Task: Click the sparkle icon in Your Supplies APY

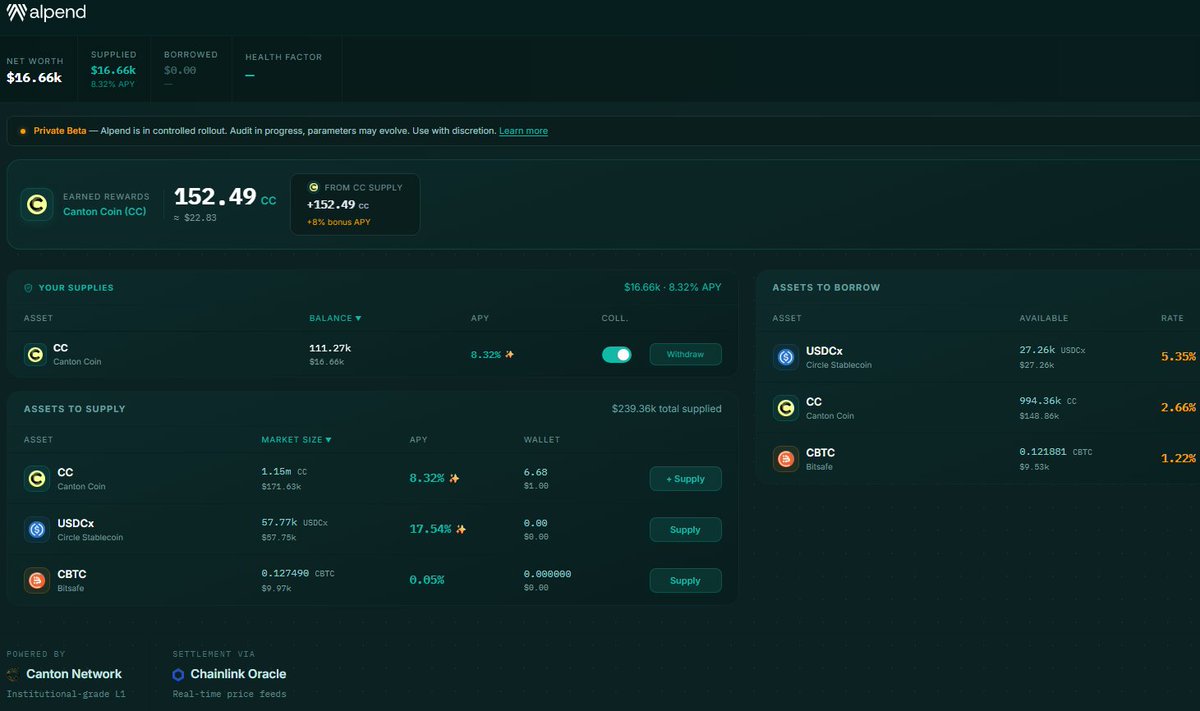Action: (x=510, y=354)
